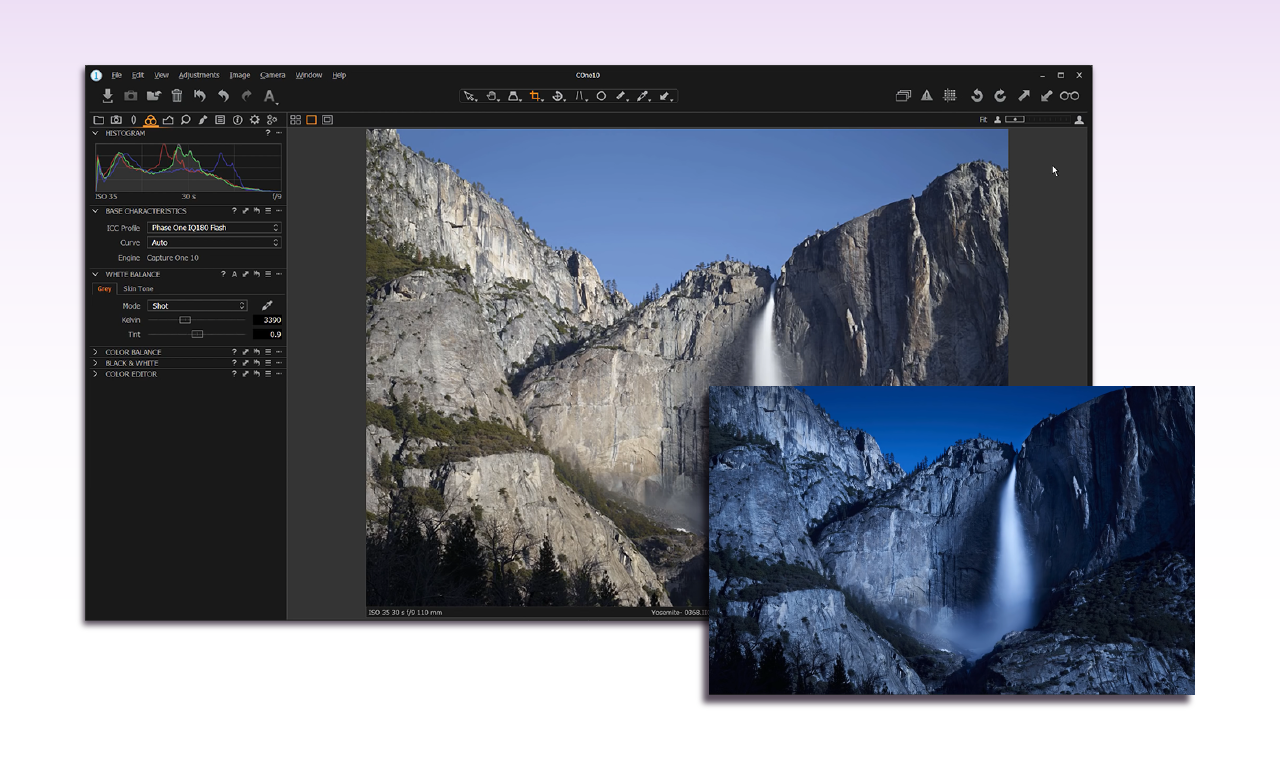Open White Balance presets menu icon

(x=268, y=274)
